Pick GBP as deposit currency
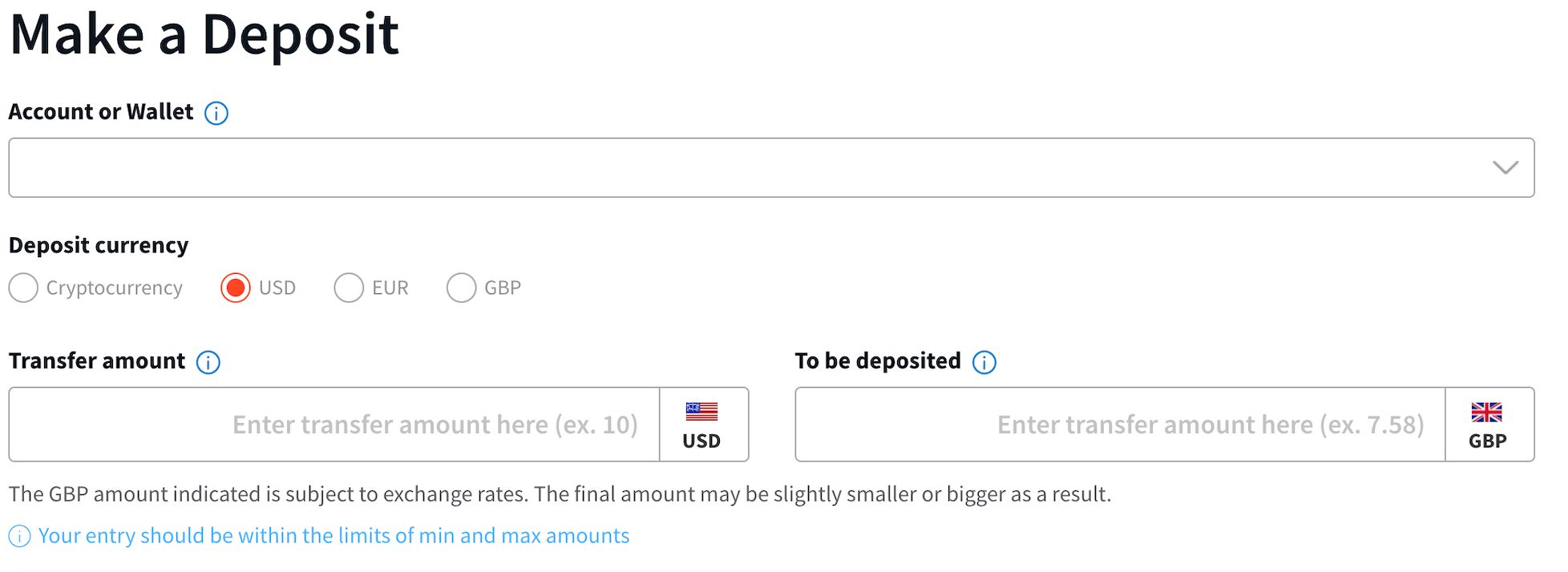Screen dimensions: 1568x572 [461, 288]
